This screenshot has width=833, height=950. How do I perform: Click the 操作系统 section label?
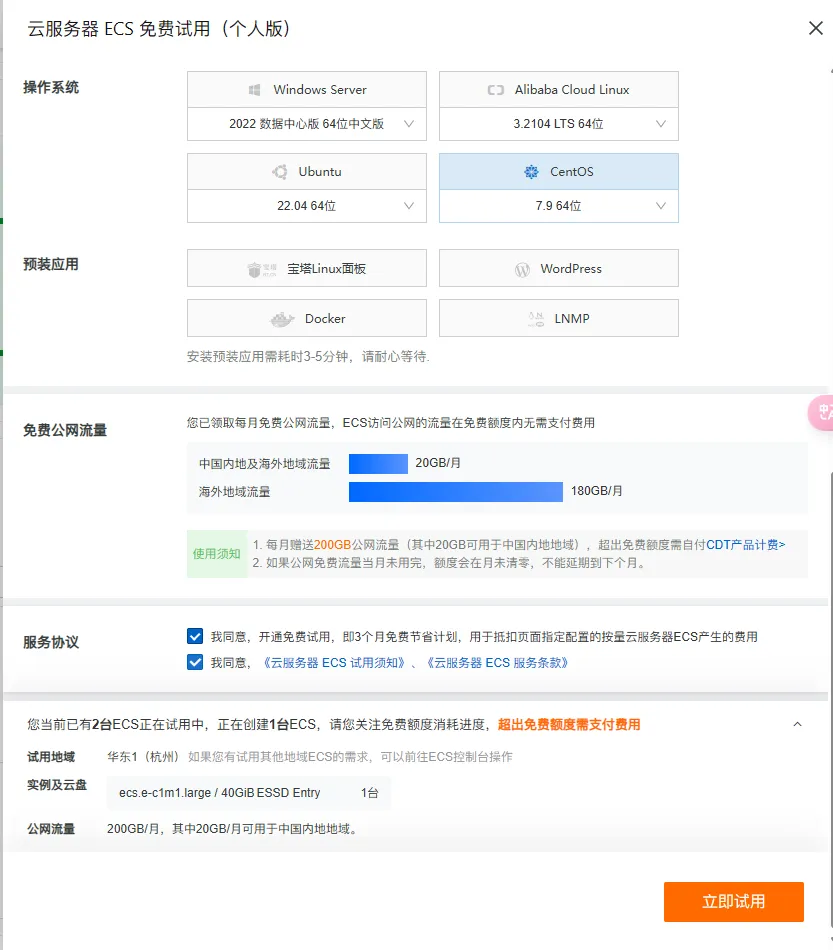pyautogui.click(x=51, y=87)
